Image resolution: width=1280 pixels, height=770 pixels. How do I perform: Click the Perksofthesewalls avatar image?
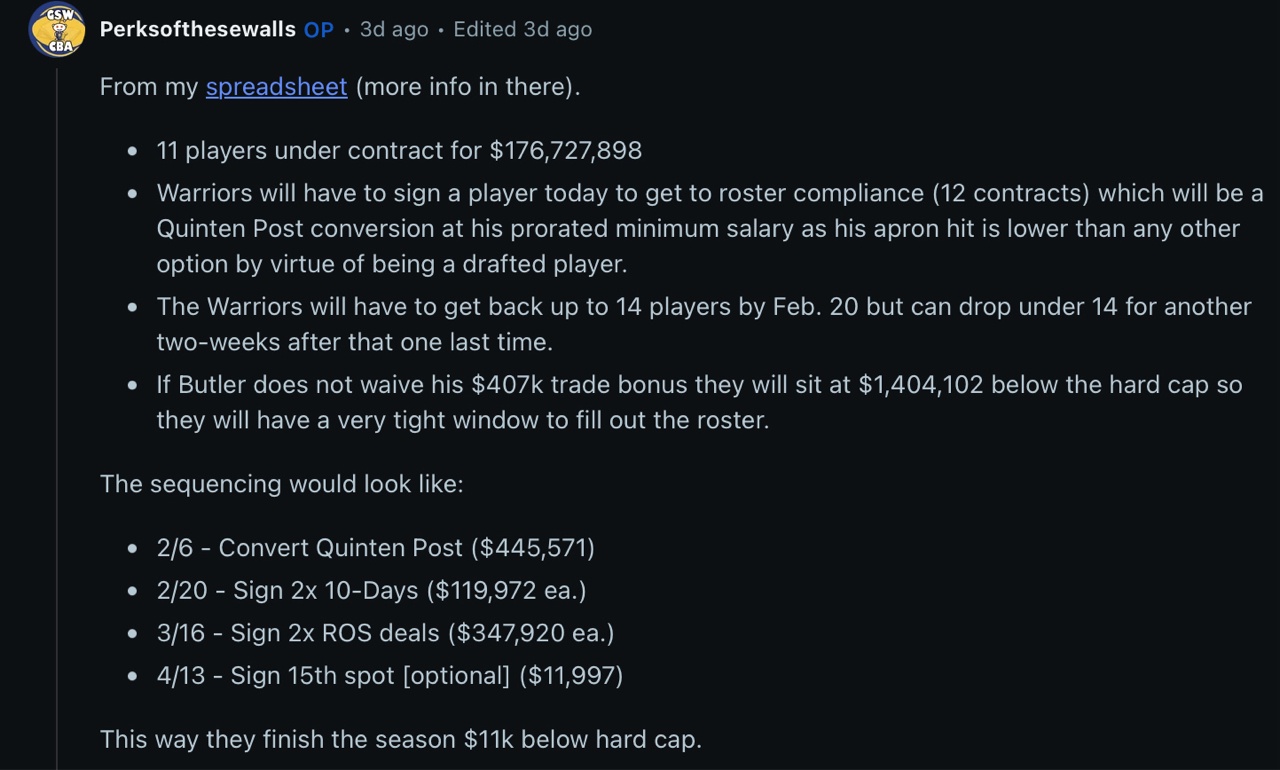(x=57, y=29)
